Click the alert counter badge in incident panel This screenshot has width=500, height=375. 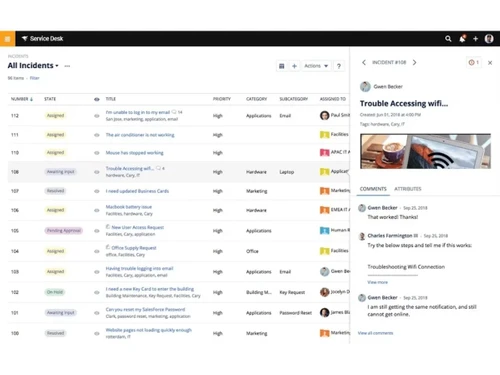[474, 62]
